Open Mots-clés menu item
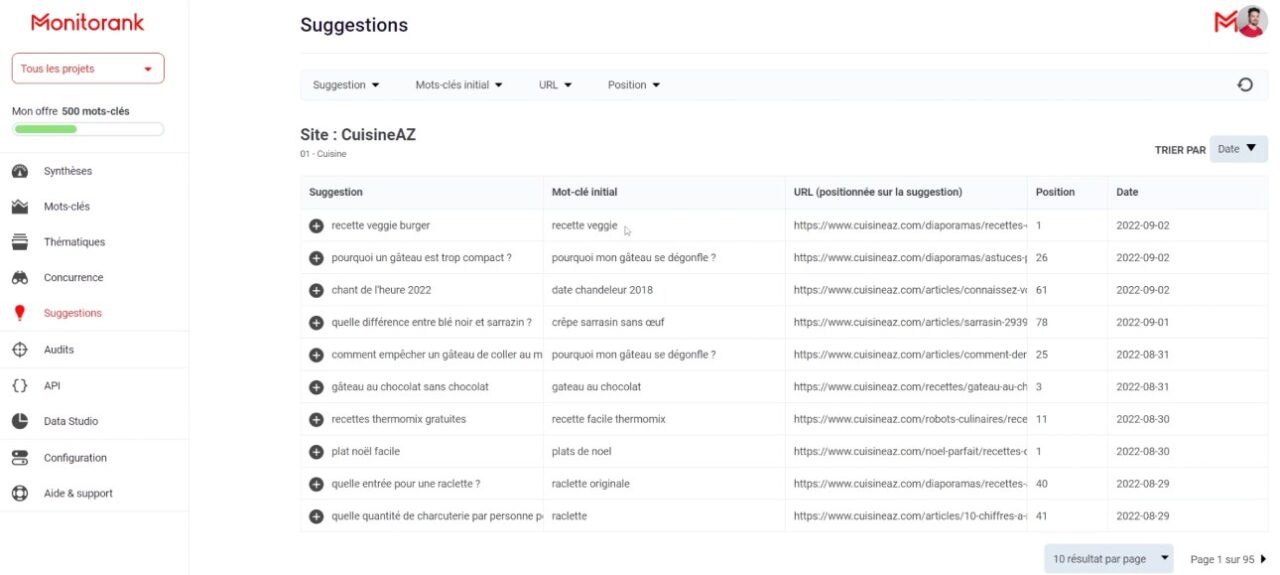The image size is (1280, 575). pyautogui.click(x=66, y=207)
